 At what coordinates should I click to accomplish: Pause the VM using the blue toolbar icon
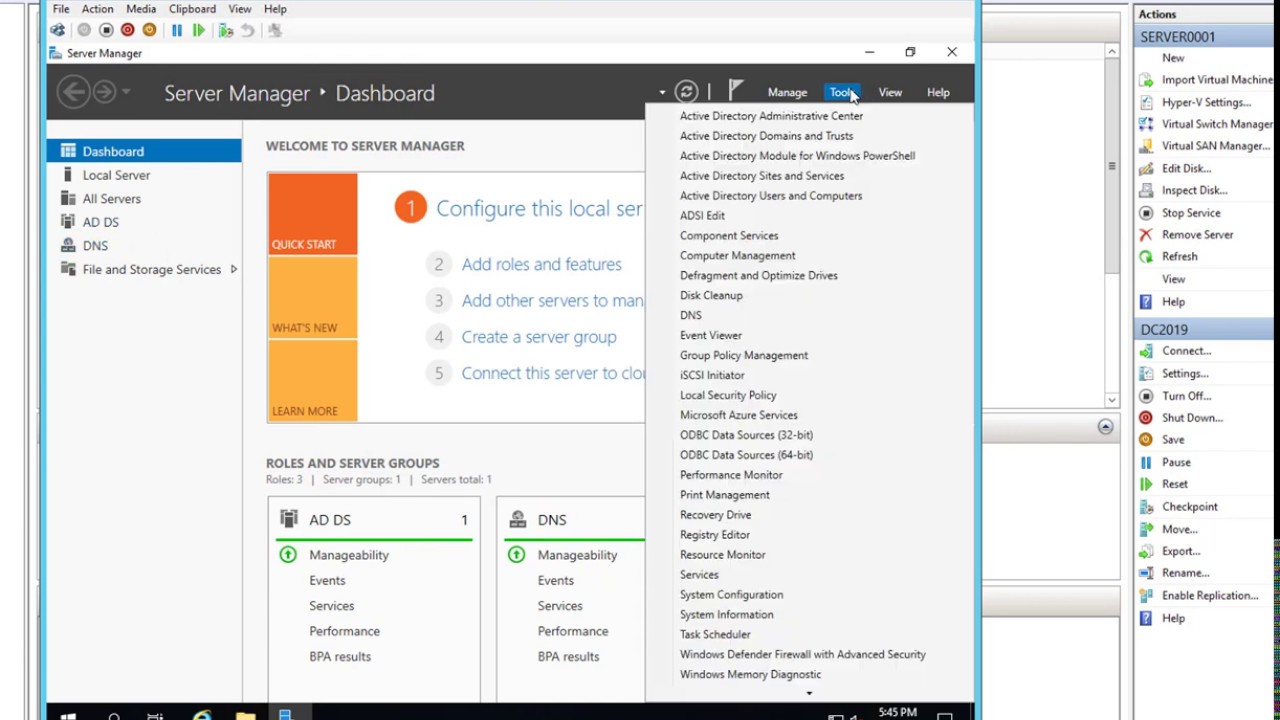(177, 30)
